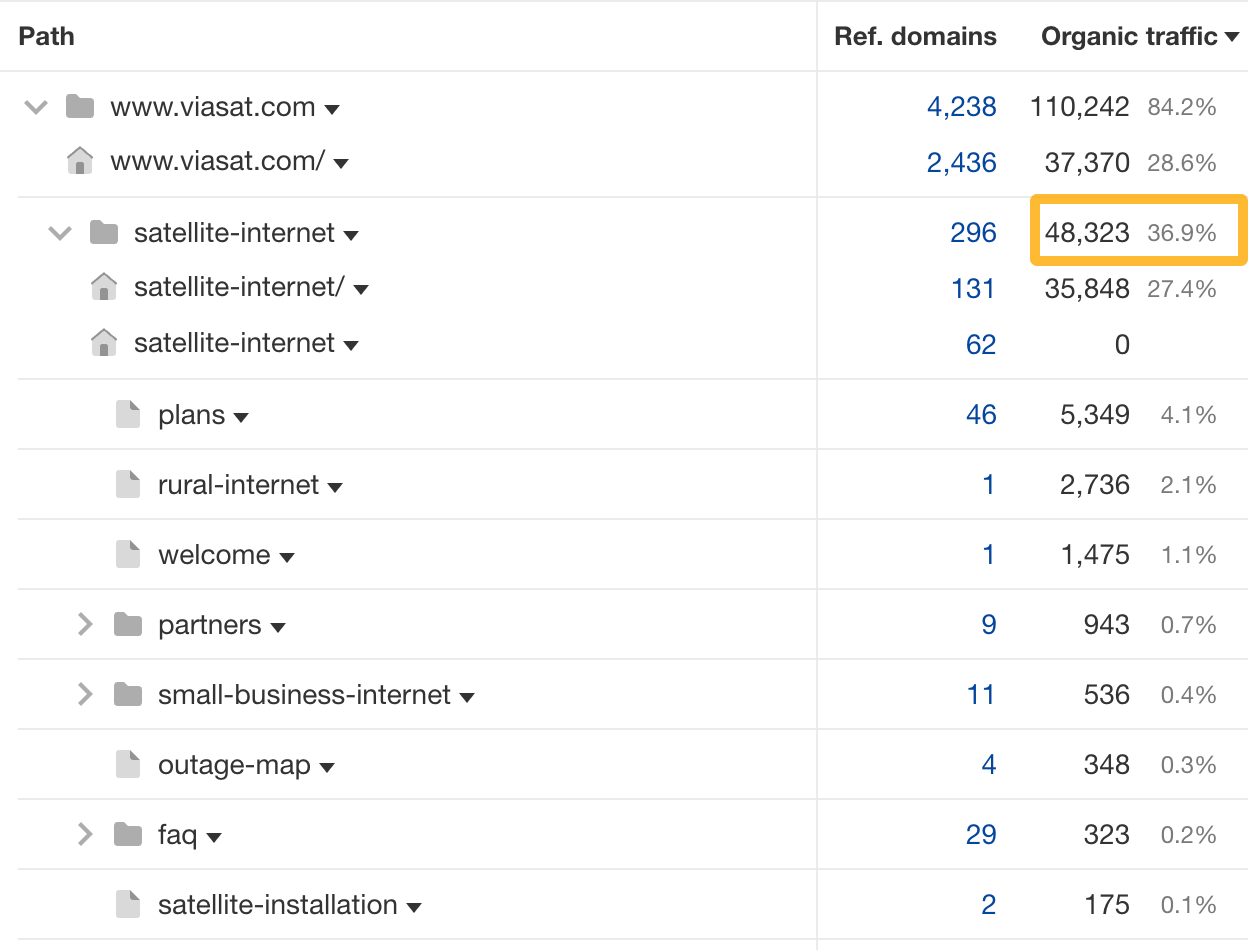Click the highlighted 48,323 organic traffic value

[1095, 232]
